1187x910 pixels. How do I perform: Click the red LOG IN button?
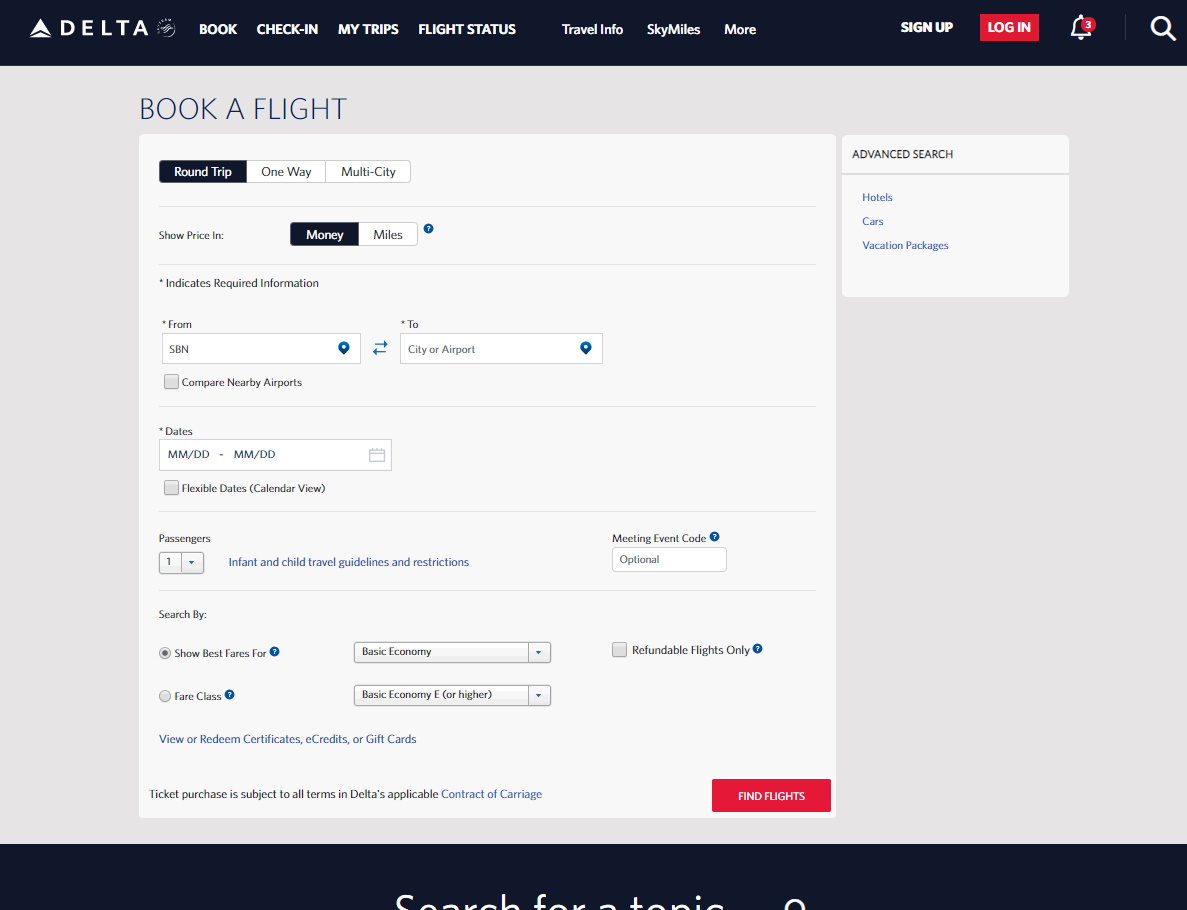[1009, 27]
